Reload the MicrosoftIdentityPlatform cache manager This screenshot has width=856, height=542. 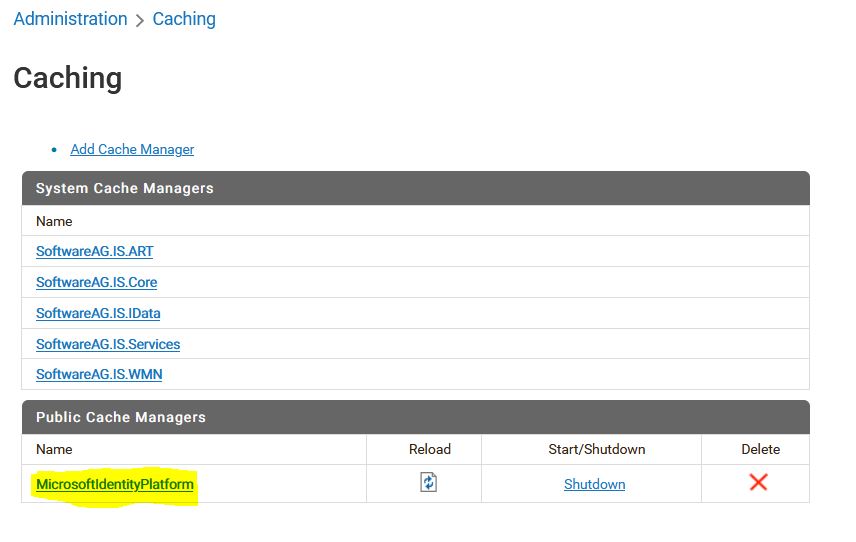click(429, 483)
